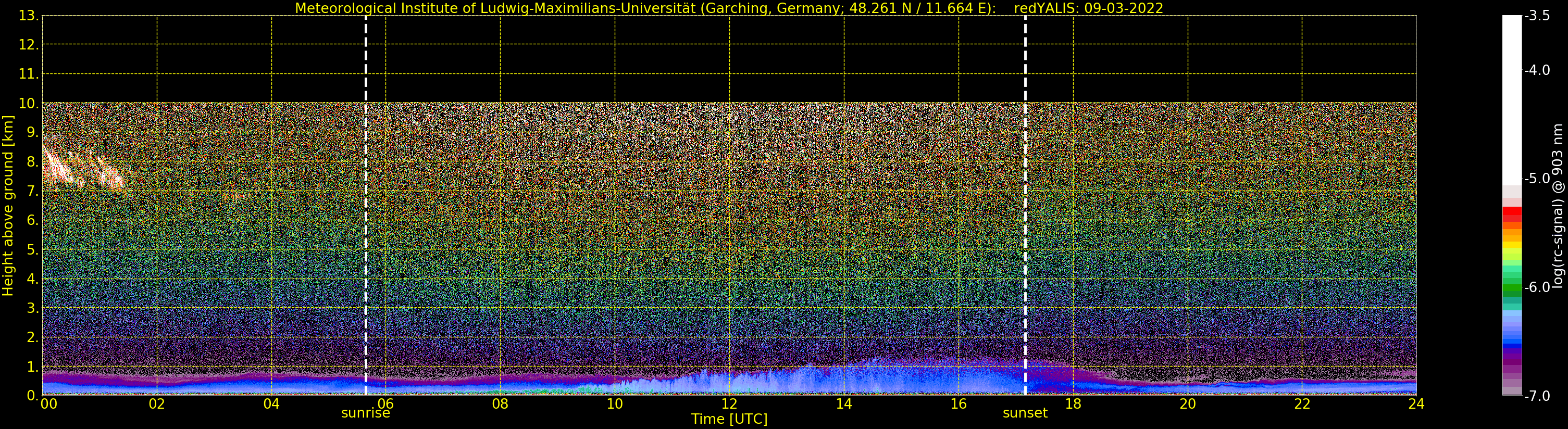The height and width of the screenshot is (429, 1568).
Task: Click the height axis tick label 0.
Action: click(x=32, y=396)
